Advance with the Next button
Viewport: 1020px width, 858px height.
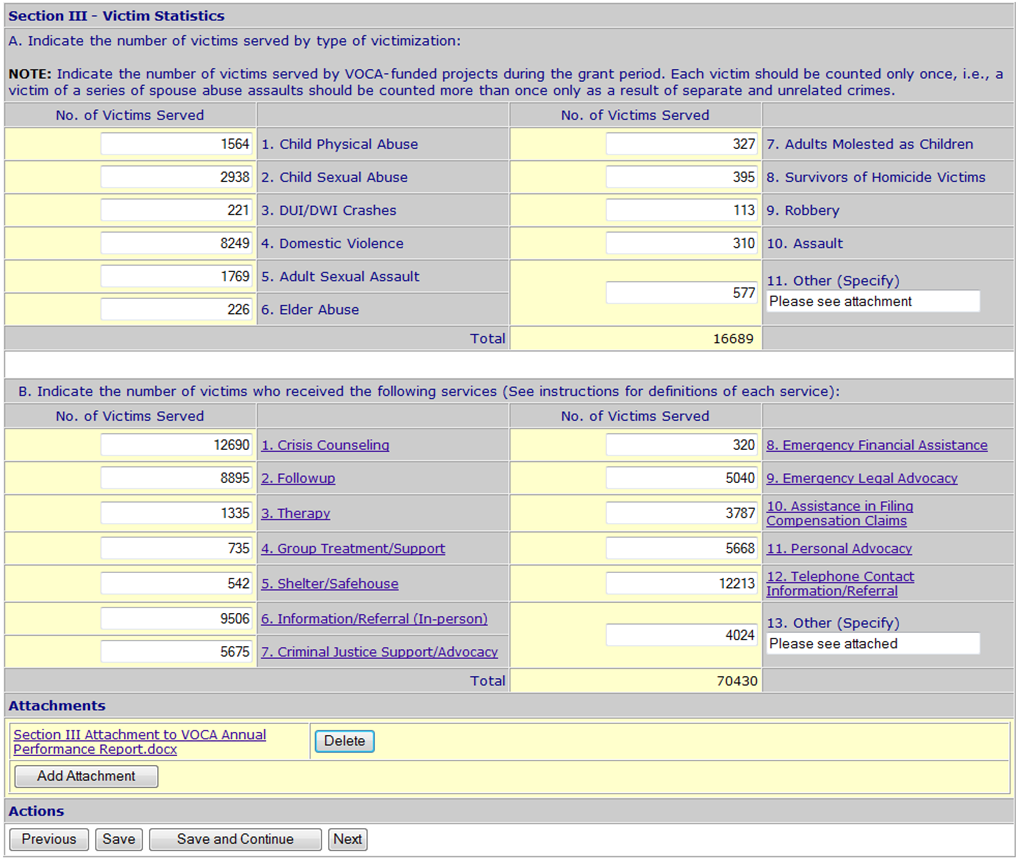[347, 839]
